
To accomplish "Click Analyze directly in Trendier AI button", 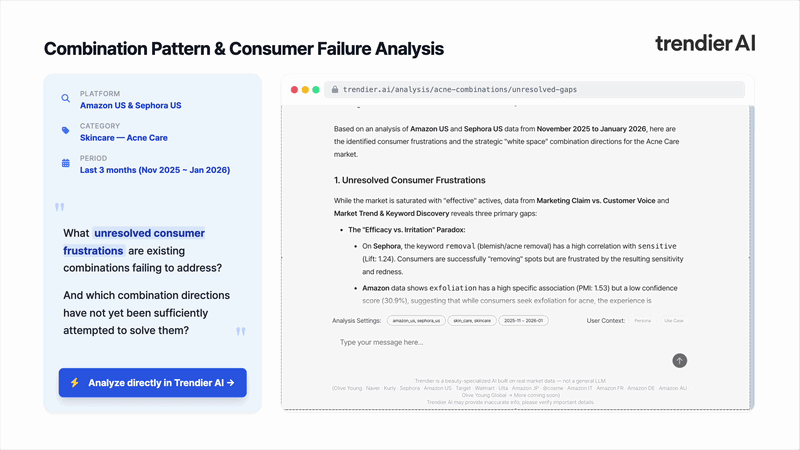I will pyautogui.click(x=152, y=382).
